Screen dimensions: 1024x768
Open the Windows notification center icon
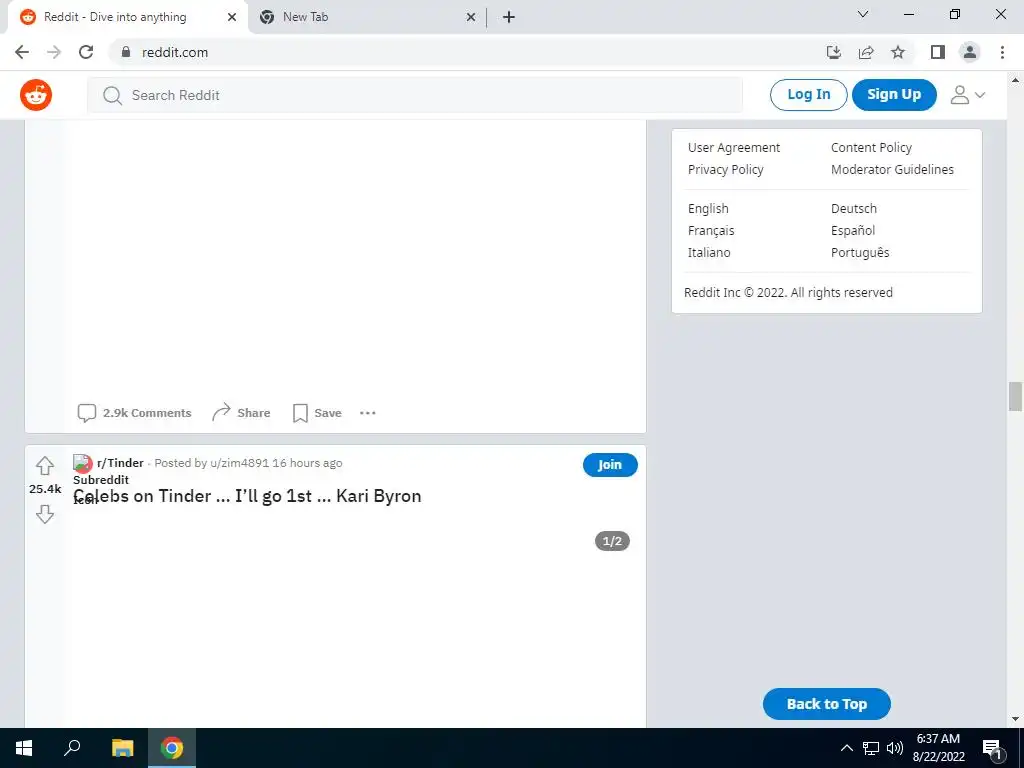point(992,748)
